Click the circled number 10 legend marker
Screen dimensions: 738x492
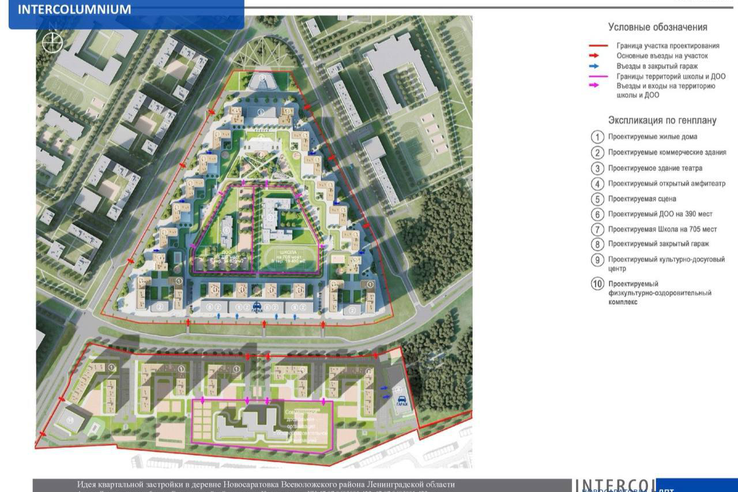pyautogui.click(x=597, y=285)
